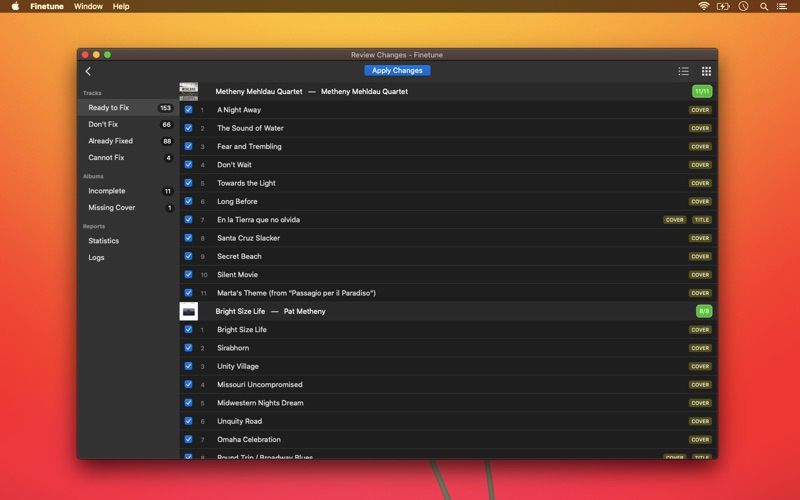The width and height of the screenshot is (800, 500).
Task: Open Statistics report
Action: 128,241
